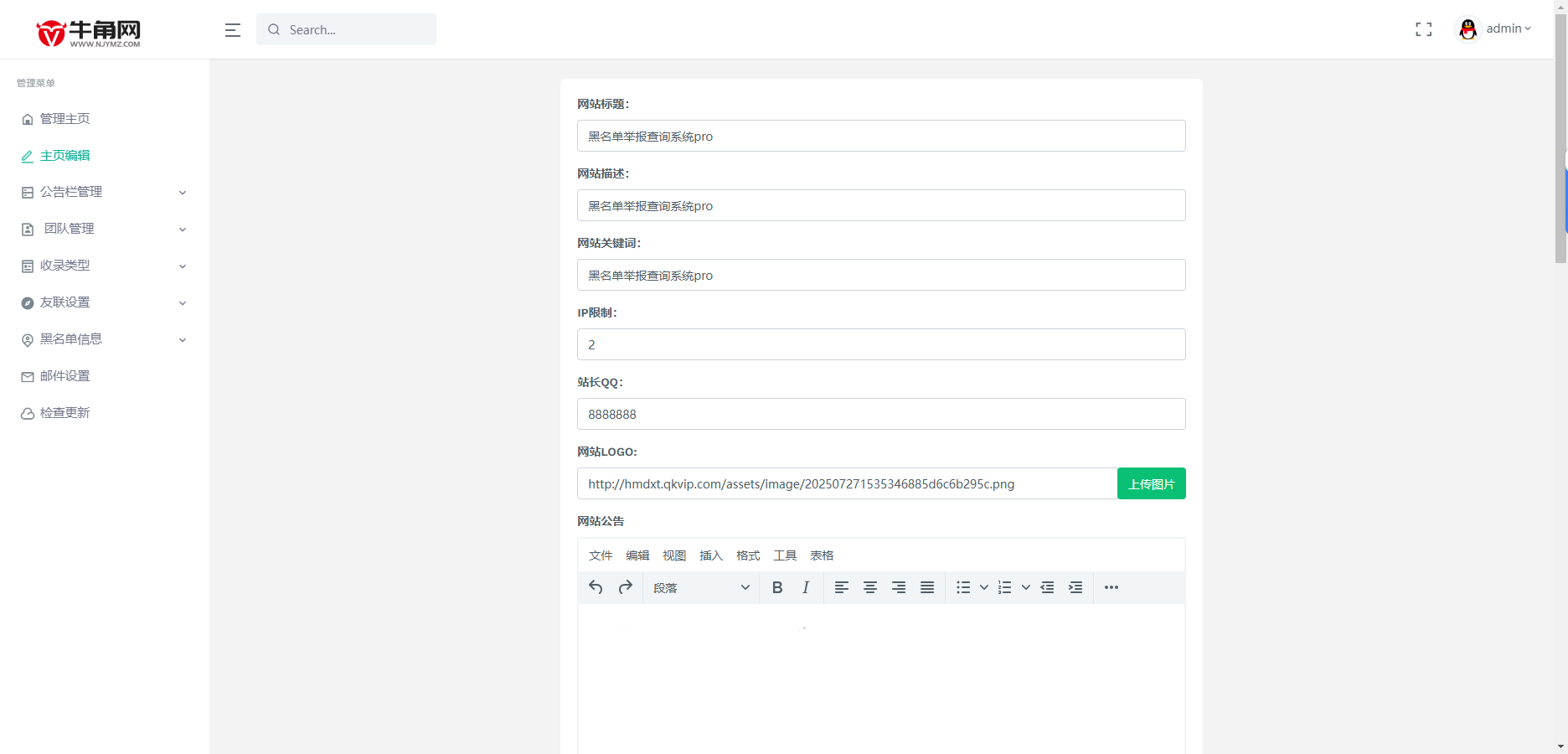Click the location icon beside 黑名单信息
This screenshot has width=1568, height=754.
[28, 340]
